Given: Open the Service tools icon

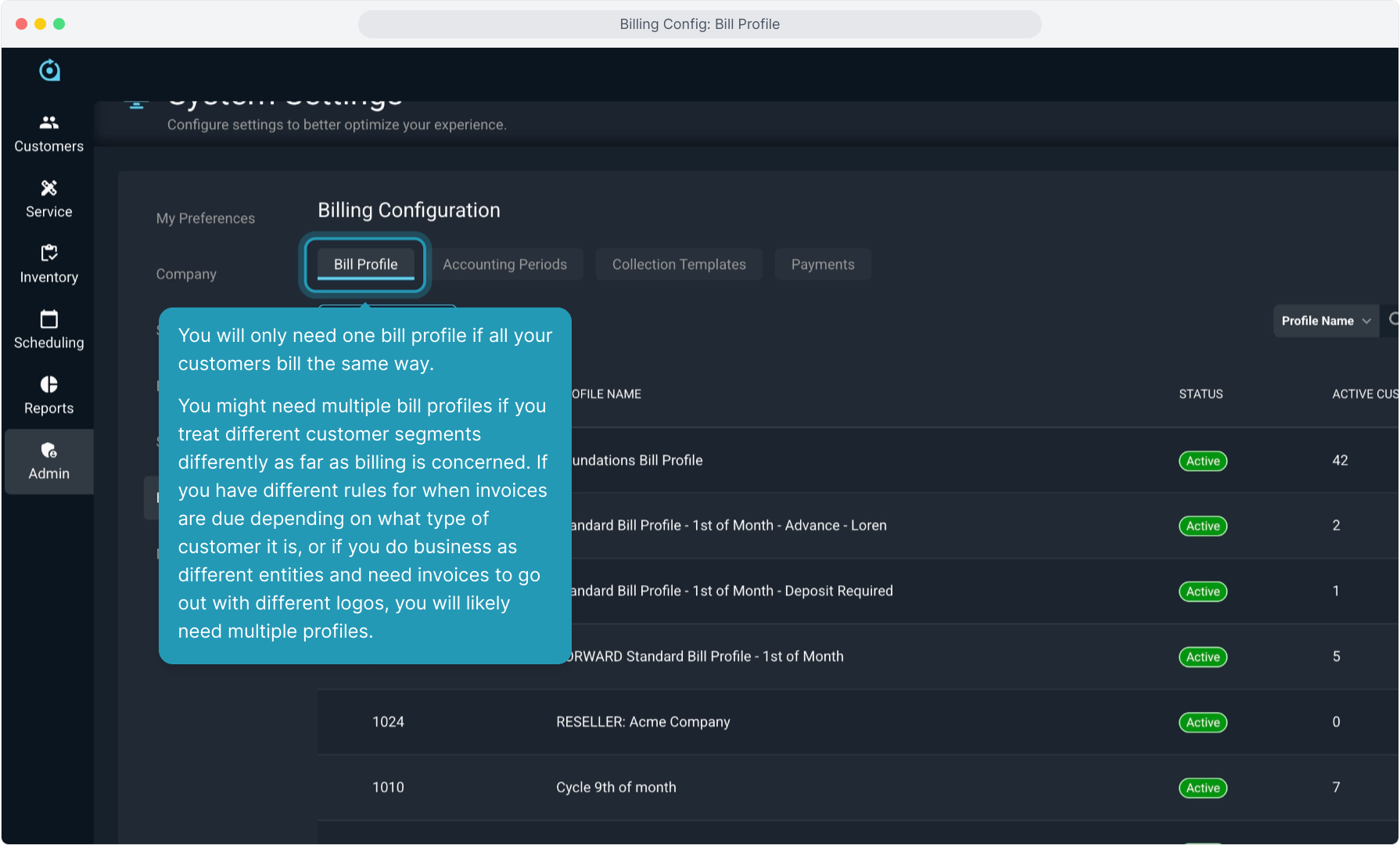Looking at the screenshot, I should tap(48, 189).
